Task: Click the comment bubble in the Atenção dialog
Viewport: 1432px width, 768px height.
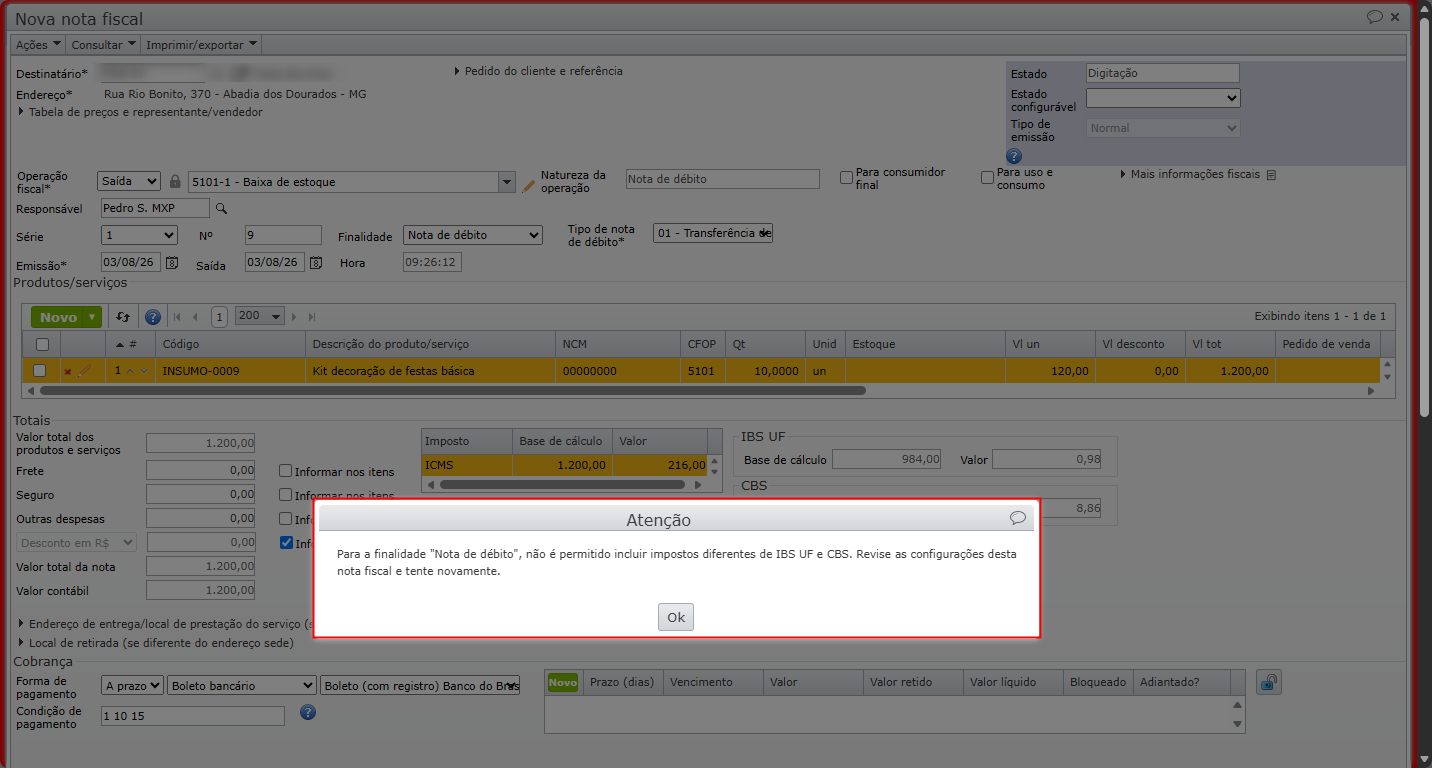Action: click(1018, 518)
